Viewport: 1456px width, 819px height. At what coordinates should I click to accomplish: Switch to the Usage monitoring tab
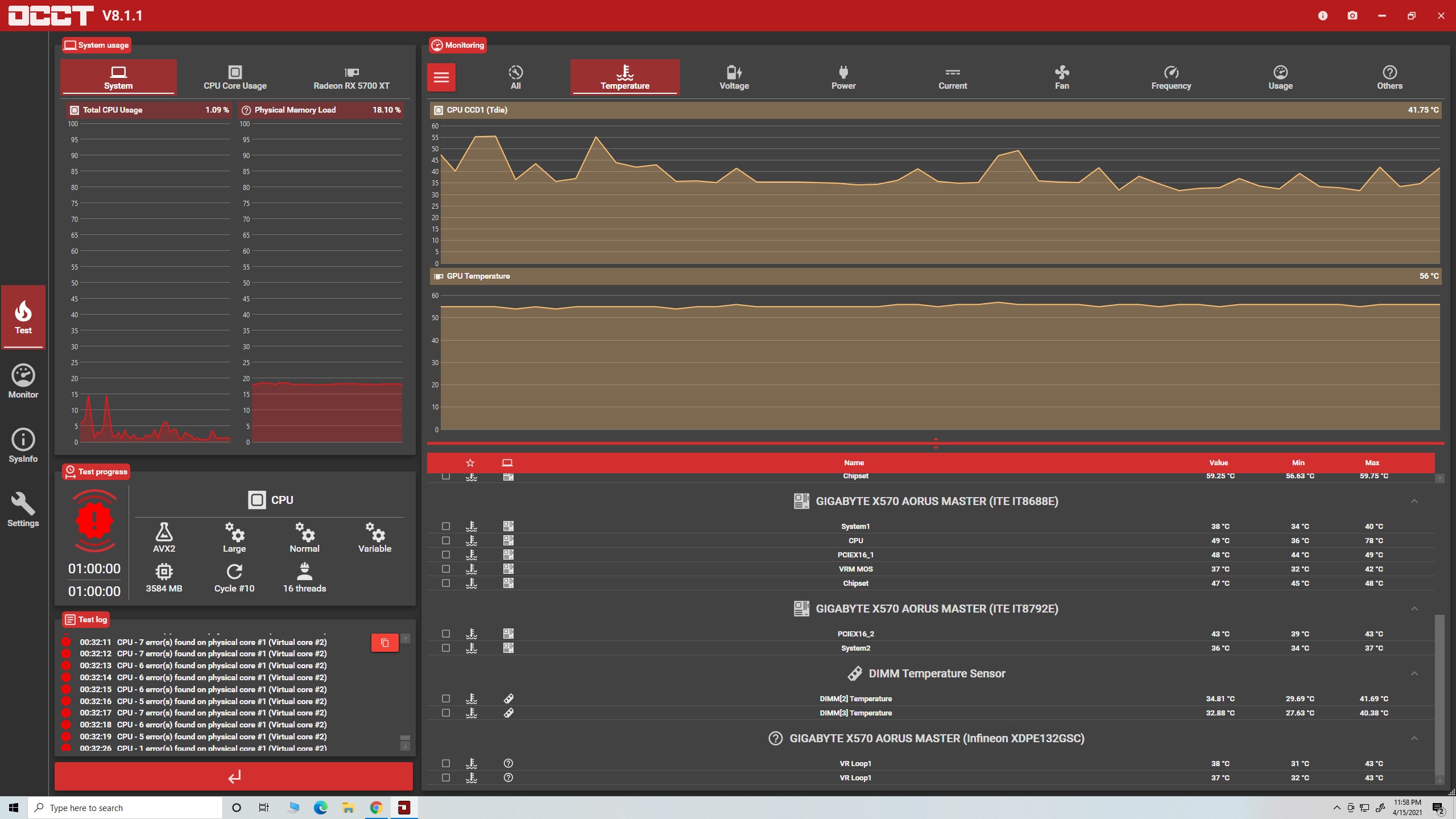coord(1280,77)
